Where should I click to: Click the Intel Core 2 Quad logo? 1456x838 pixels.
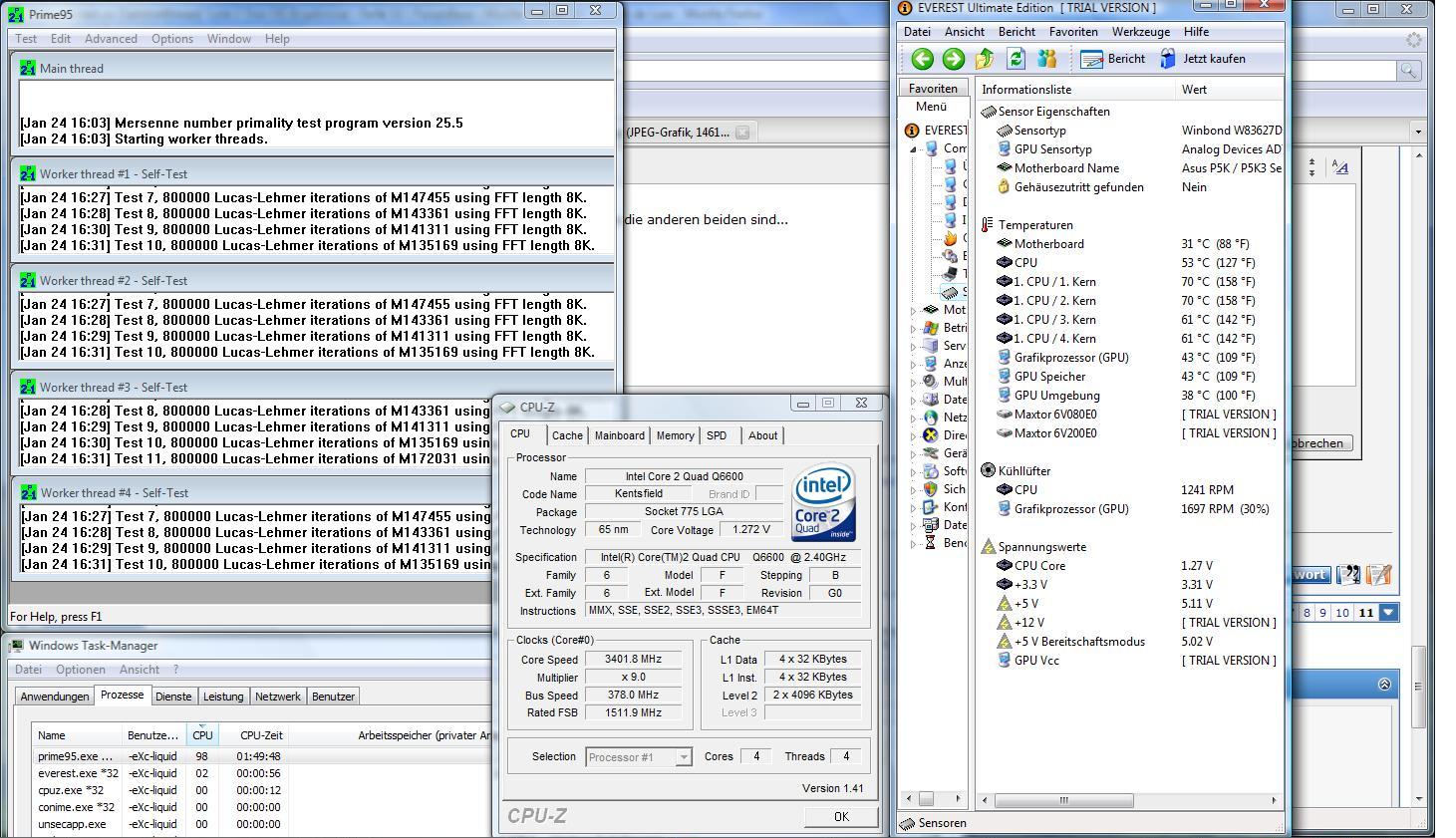823,502
